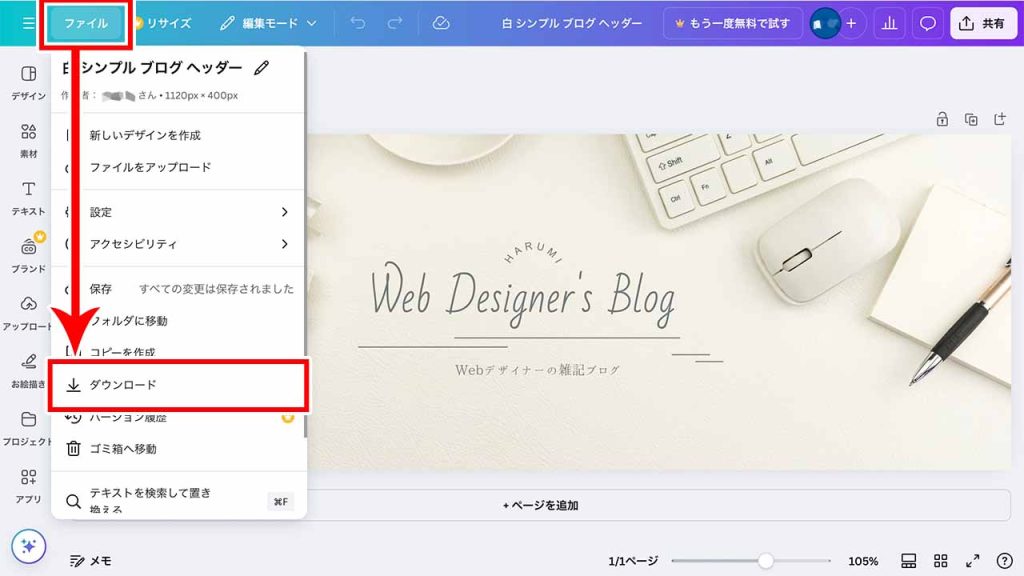Open the デザイン sidebar panel
This screenshot has width=1024, height=576.
point(28,83)
